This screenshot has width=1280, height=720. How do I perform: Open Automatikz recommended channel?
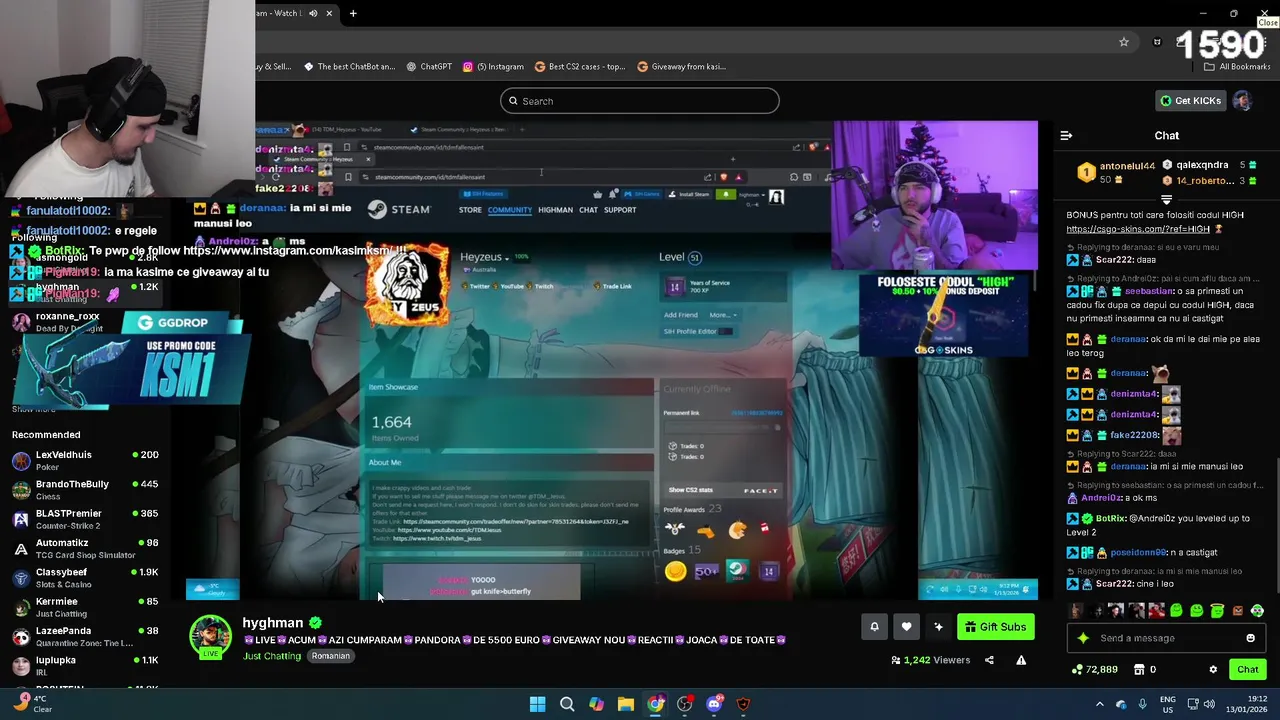[85, 549]
